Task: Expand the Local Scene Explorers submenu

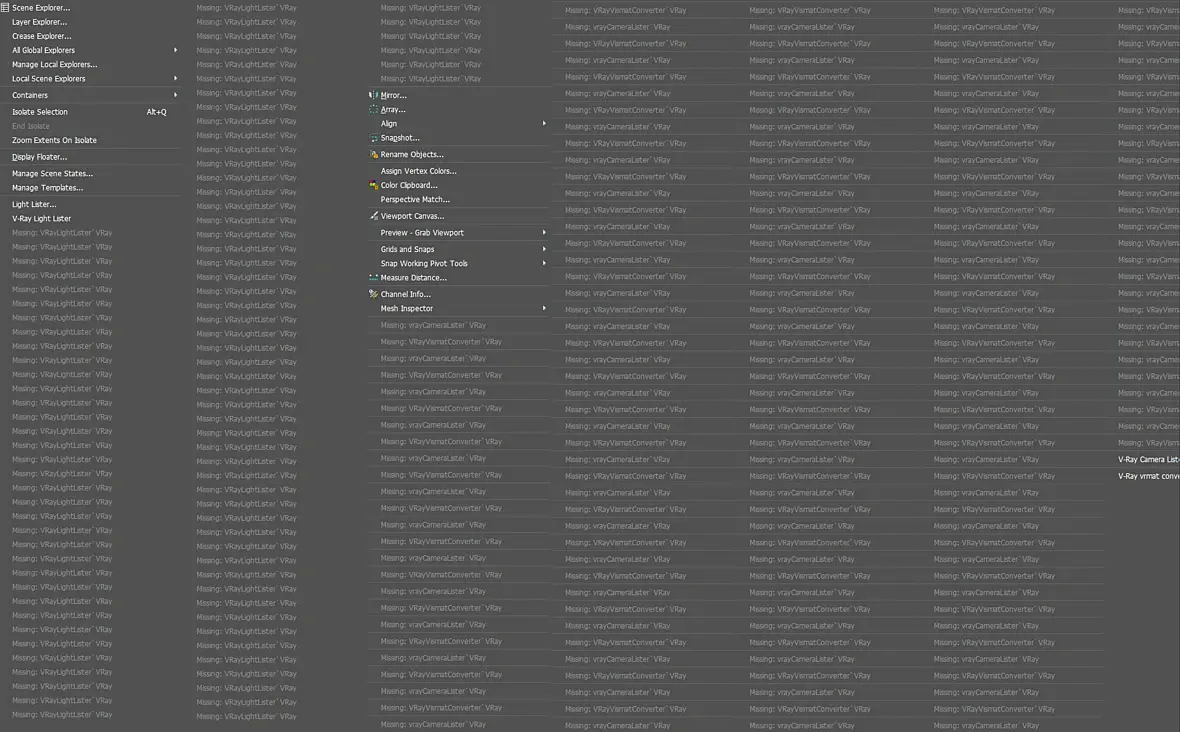Action: (x=175, y=78)
